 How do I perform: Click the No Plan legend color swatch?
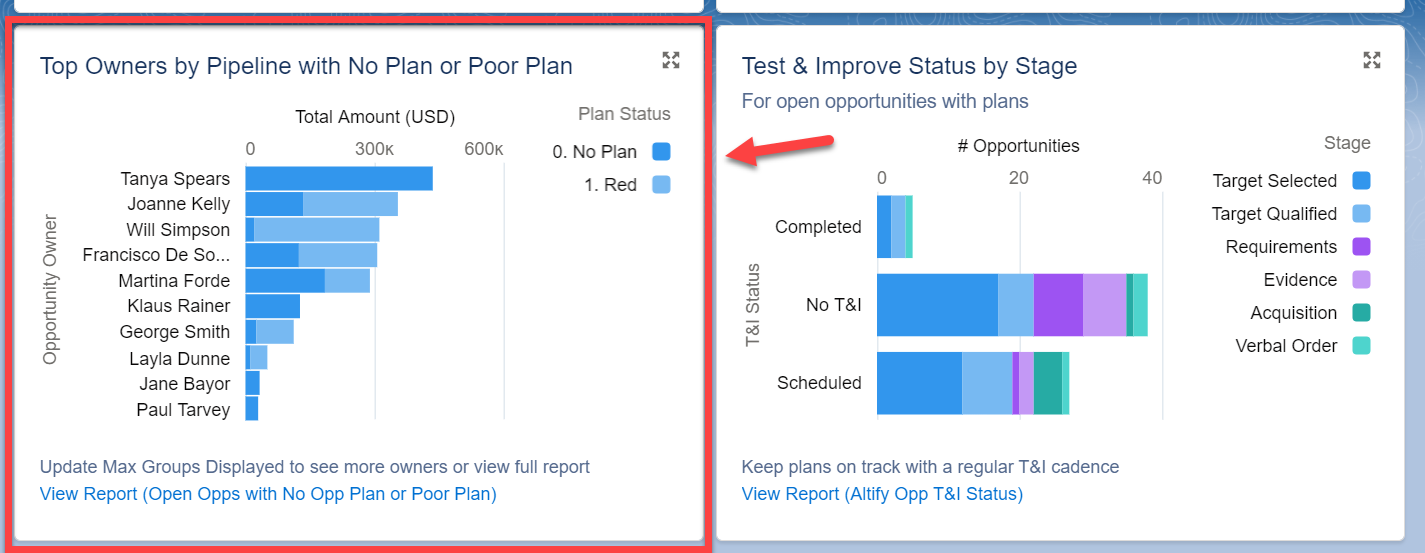coord(661,152)
